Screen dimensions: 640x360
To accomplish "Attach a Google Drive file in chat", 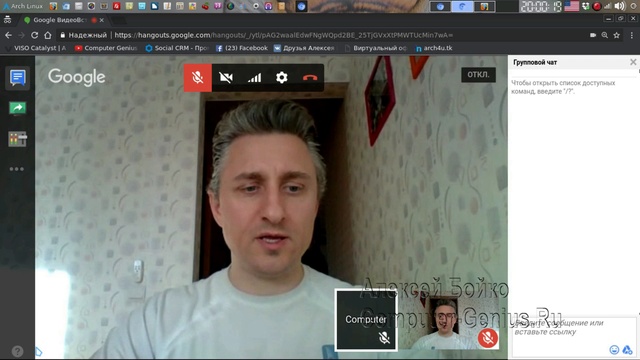I will click(627, 350).
